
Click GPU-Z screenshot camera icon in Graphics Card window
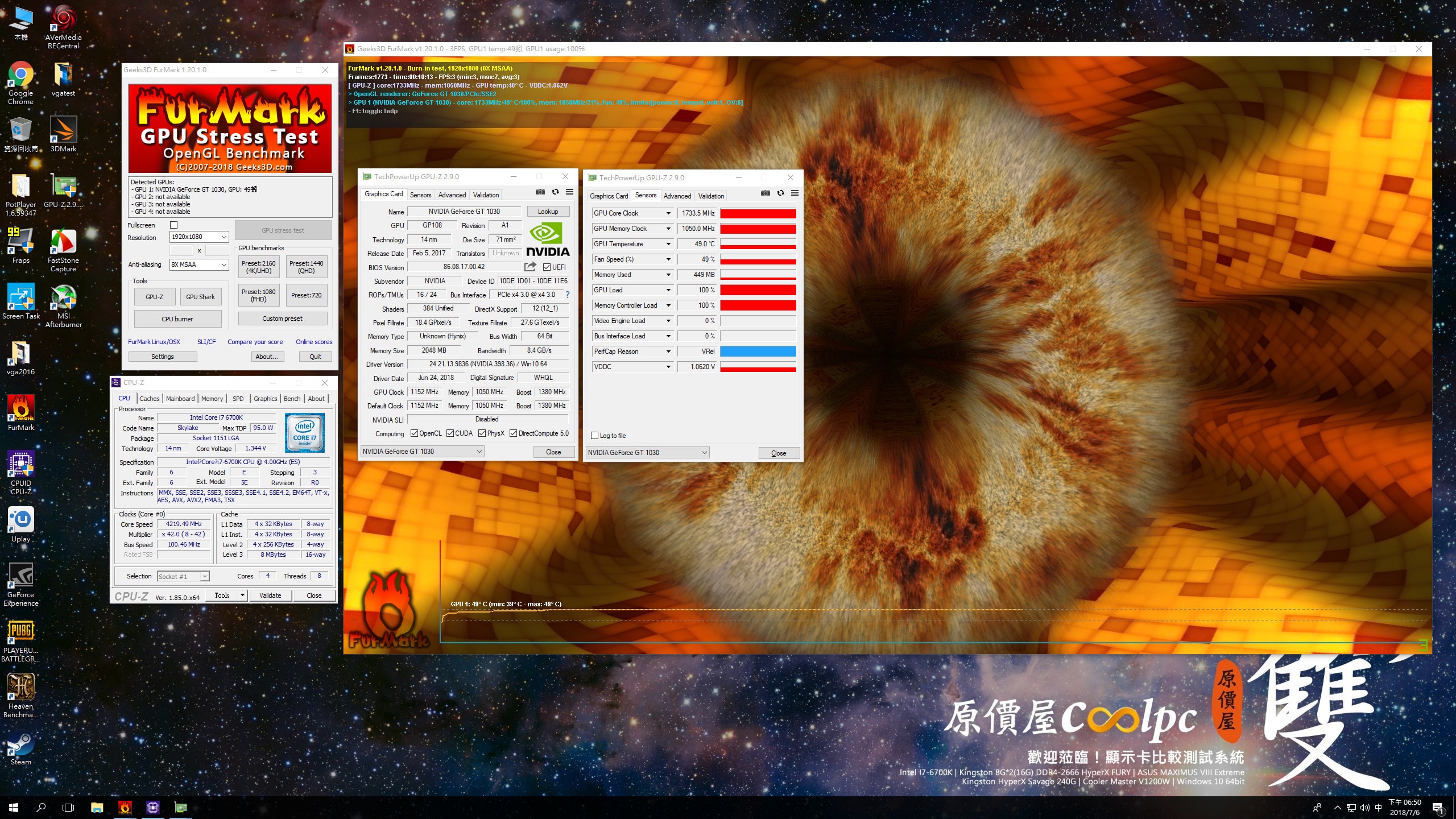pos(540,192)
